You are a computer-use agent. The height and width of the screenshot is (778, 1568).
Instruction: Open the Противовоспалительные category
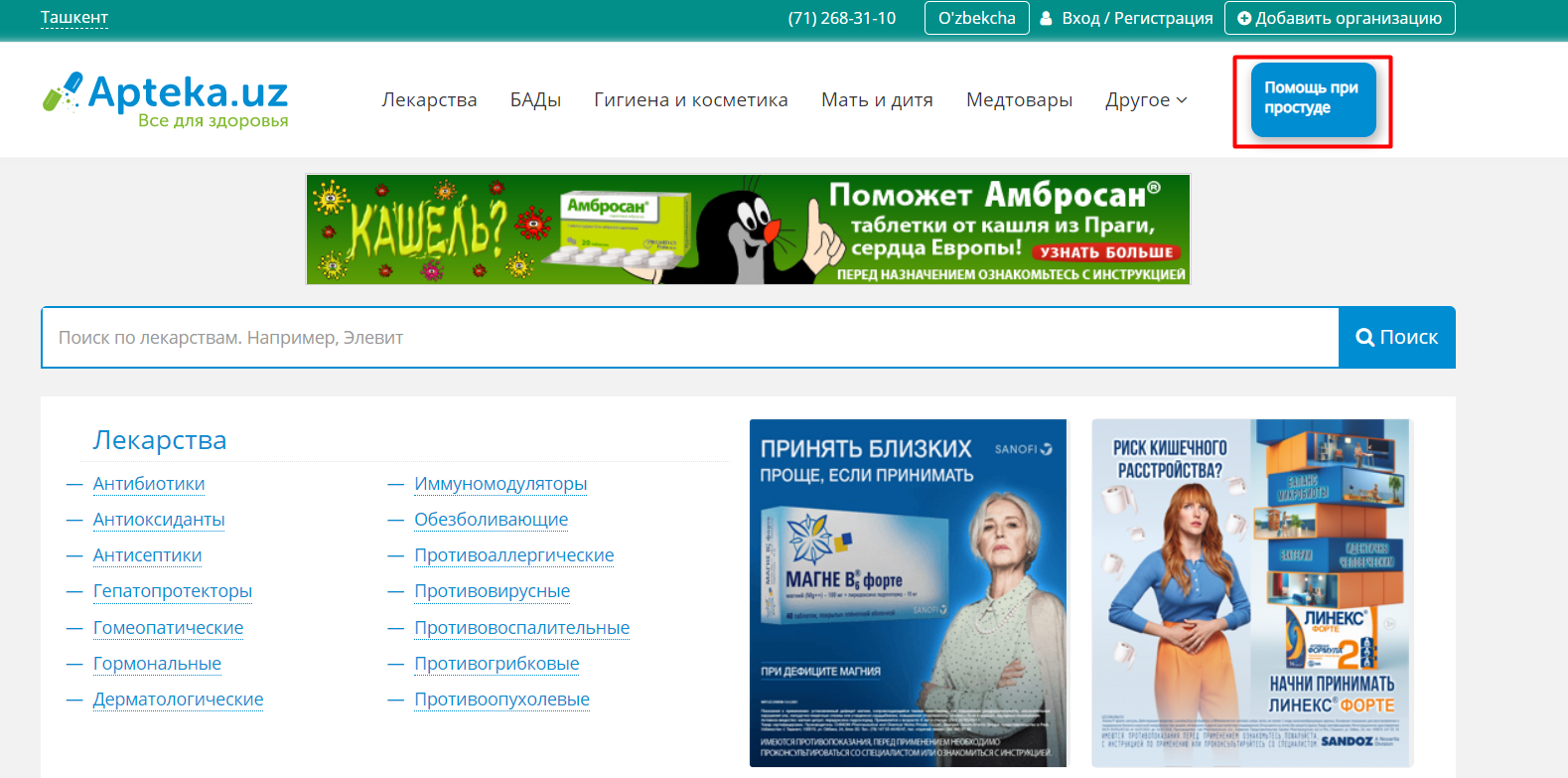coord(522,628)
